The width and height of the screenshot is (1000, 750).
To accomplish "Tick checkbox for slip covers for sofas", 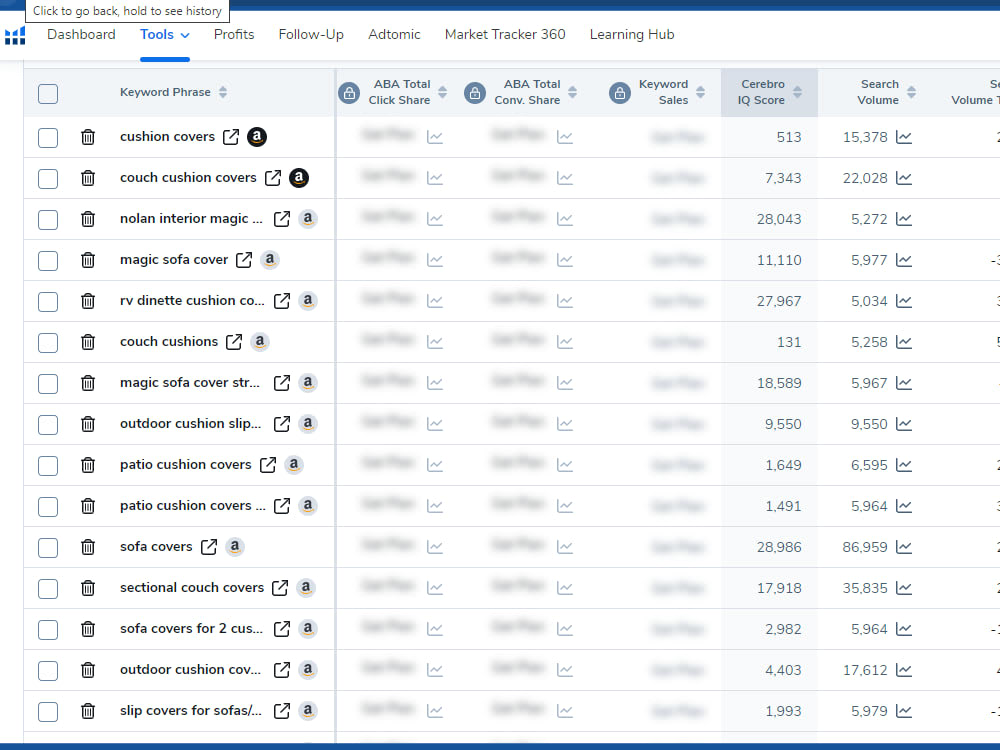I will click(48, 712).
